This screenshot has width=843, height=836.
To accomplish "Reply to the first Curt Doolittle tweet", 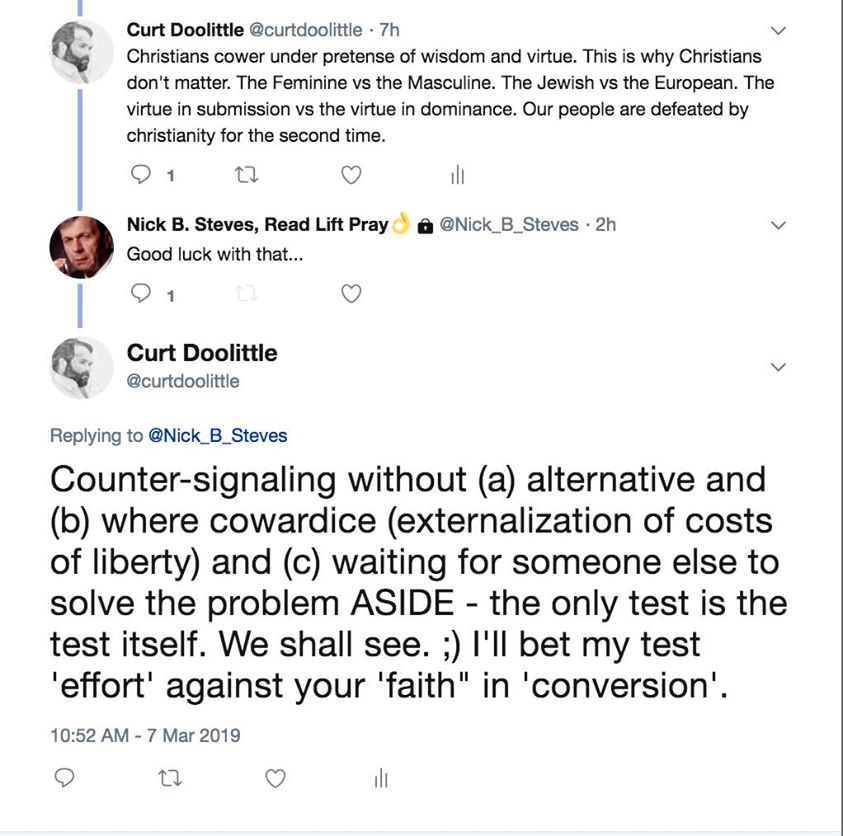I will pyautogui.click(x=141, y=175).
